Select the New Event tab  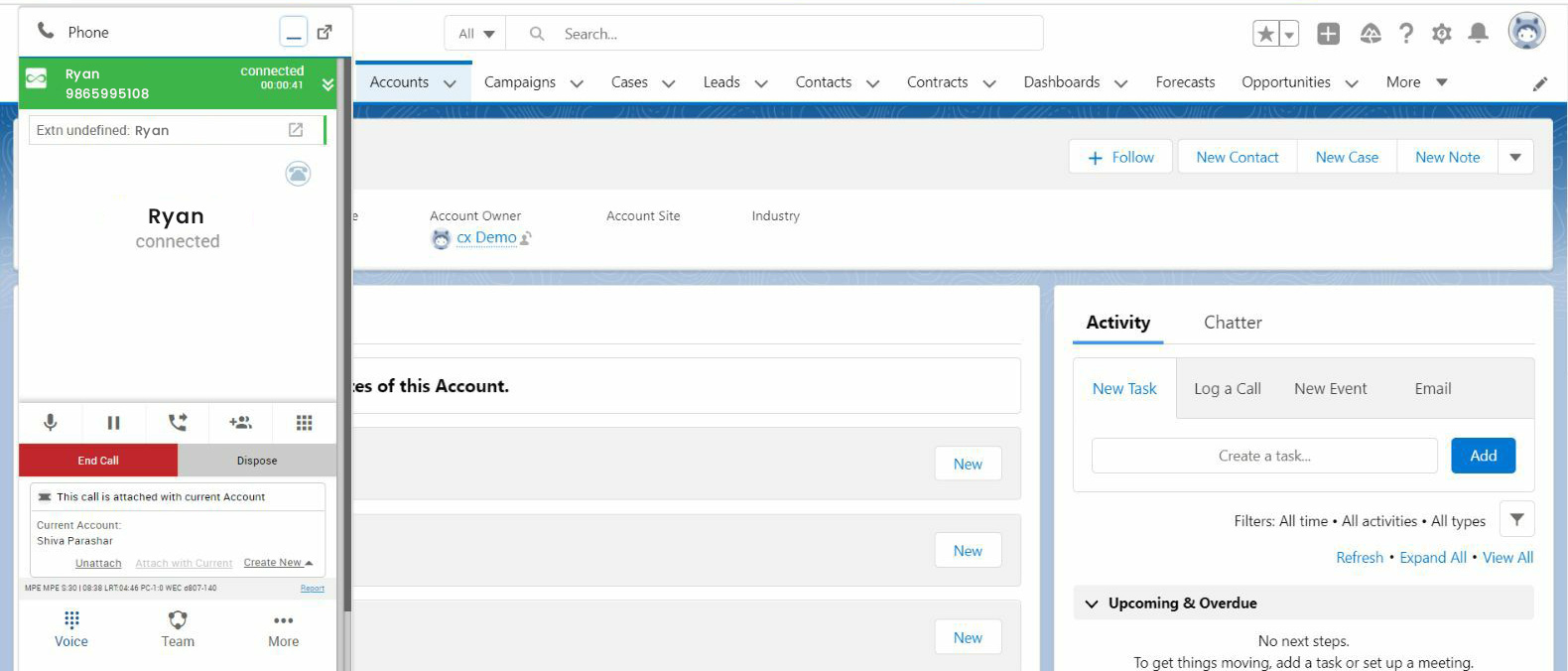coord(1330,389)
